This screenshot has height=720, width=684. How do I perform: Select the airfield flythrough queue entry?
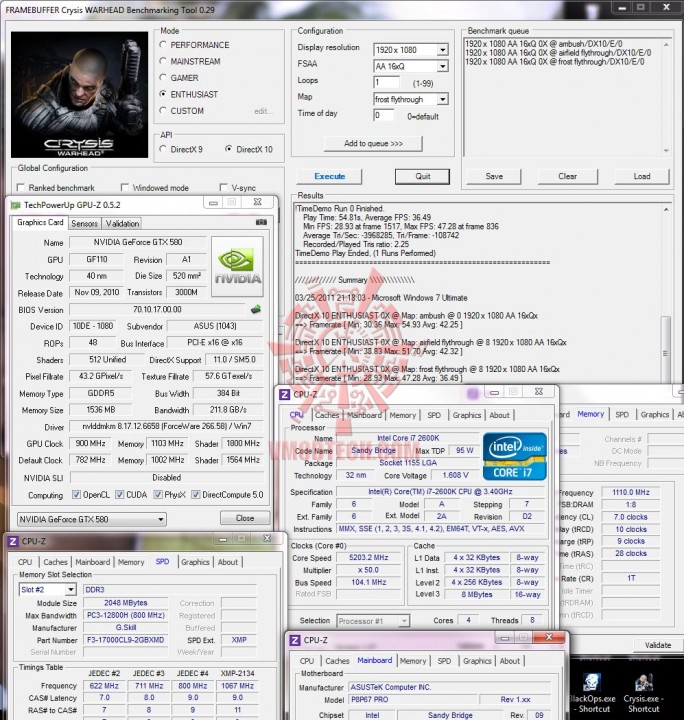[x=558, y=53]
